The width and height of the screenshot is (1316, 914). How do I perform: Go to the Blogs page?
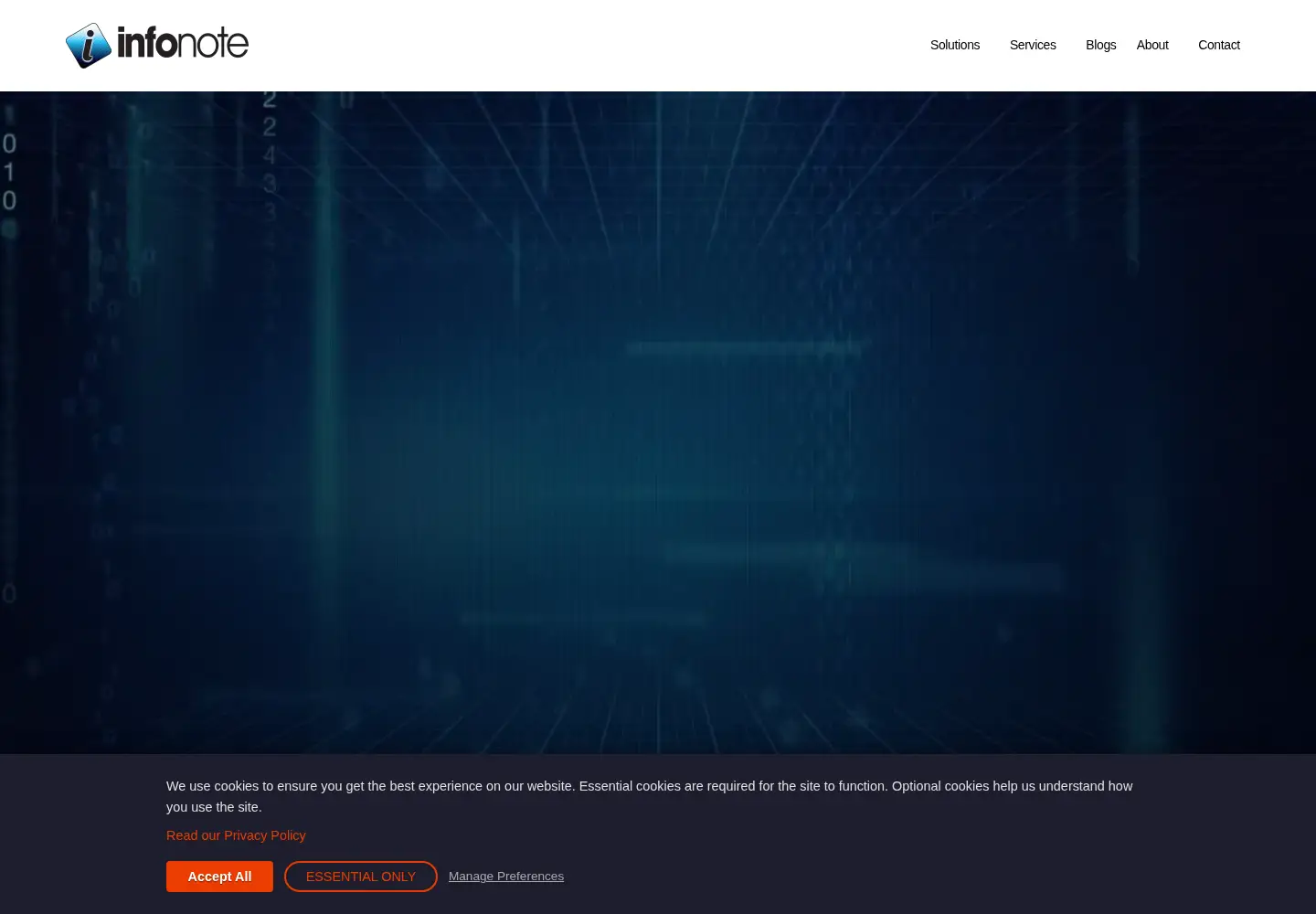click(1100, 45)
